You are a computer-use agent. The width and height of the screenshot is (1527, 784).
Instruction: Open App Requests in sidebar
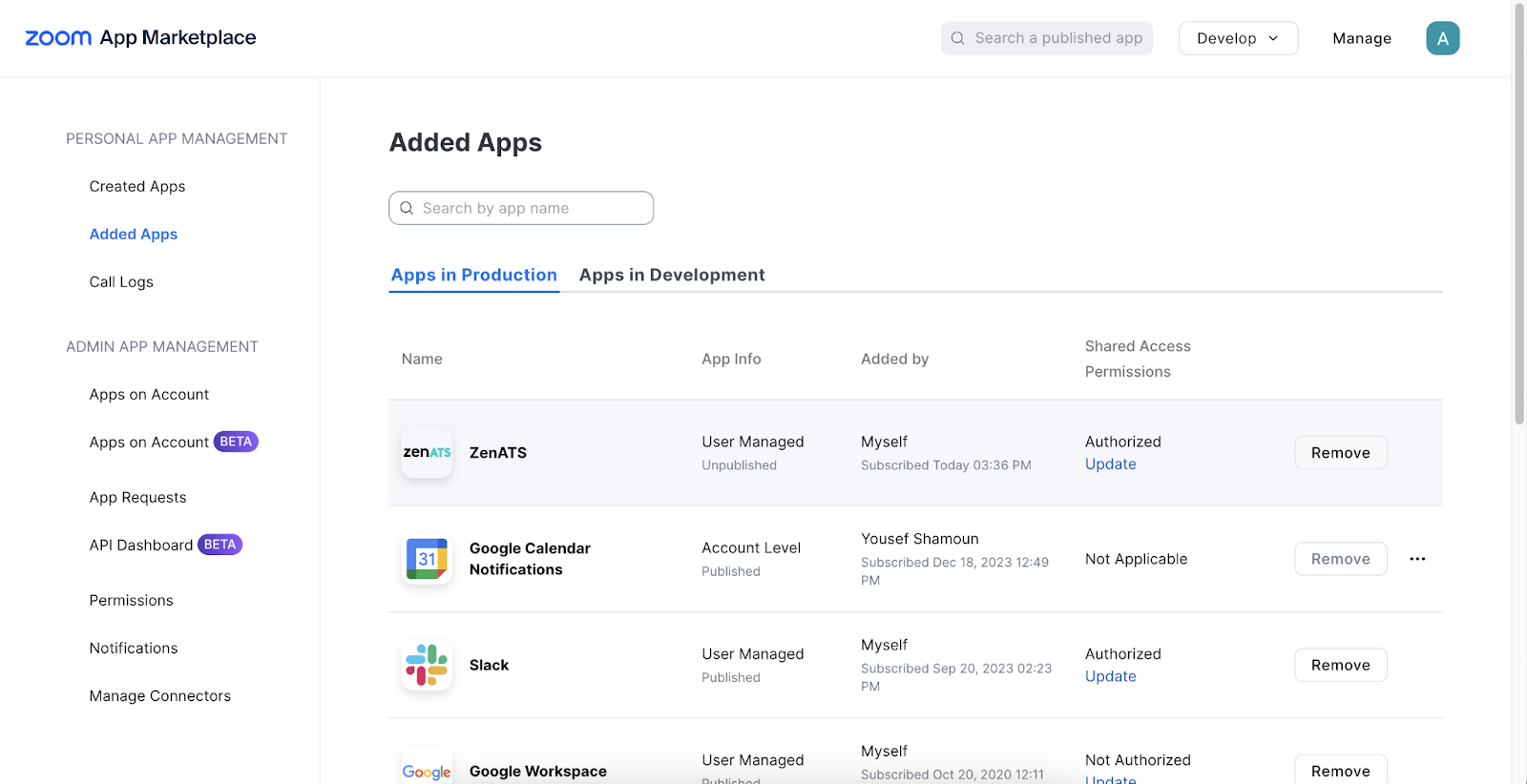click(137, 497)
